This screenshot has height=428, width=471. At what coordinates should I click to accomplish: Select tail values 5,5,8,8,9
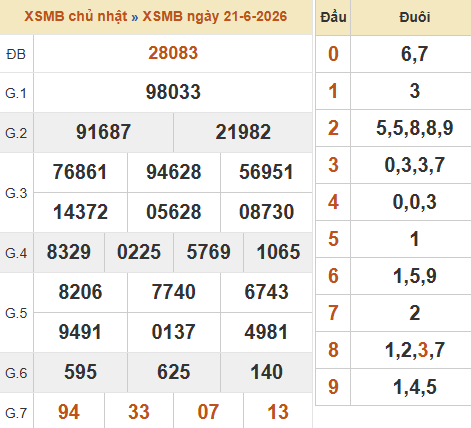tap(415, 128)
